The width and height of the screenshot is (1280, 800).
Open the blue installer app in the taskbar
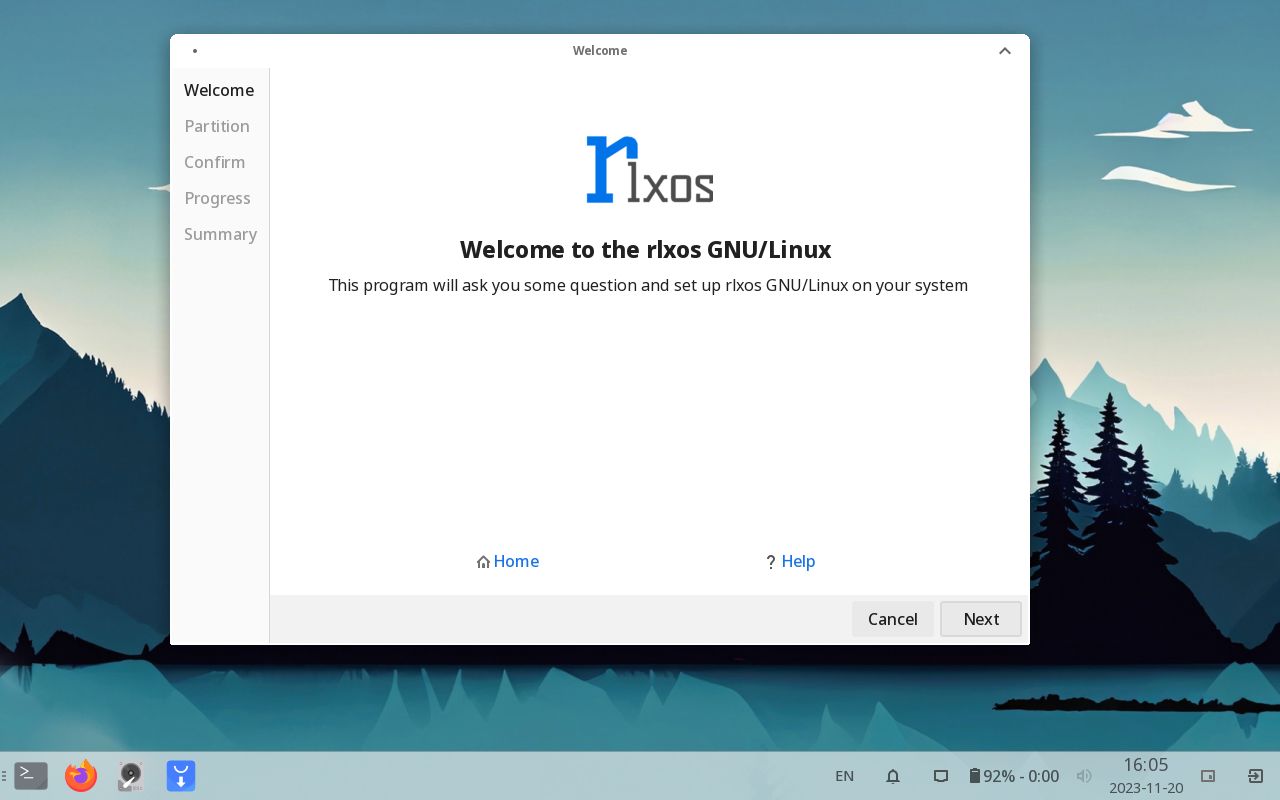pos(180,775)
